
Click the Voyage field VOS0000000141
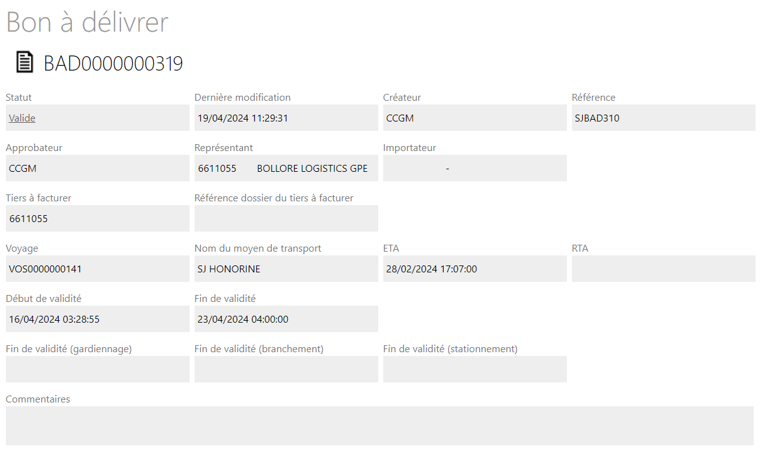coord(97,268)
